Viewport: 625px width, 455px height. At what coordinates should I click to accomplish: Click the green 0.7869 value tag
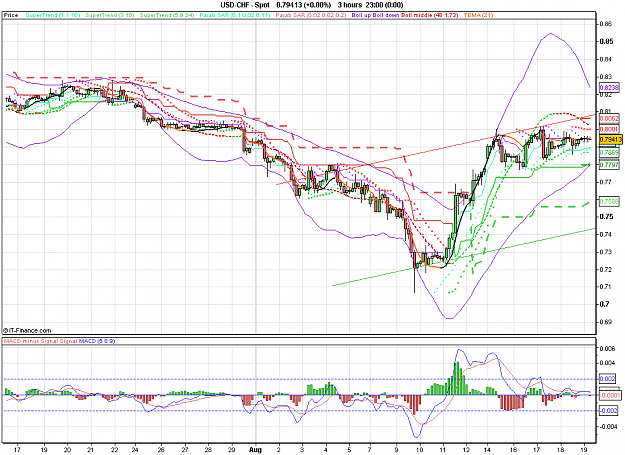[609, 153]
